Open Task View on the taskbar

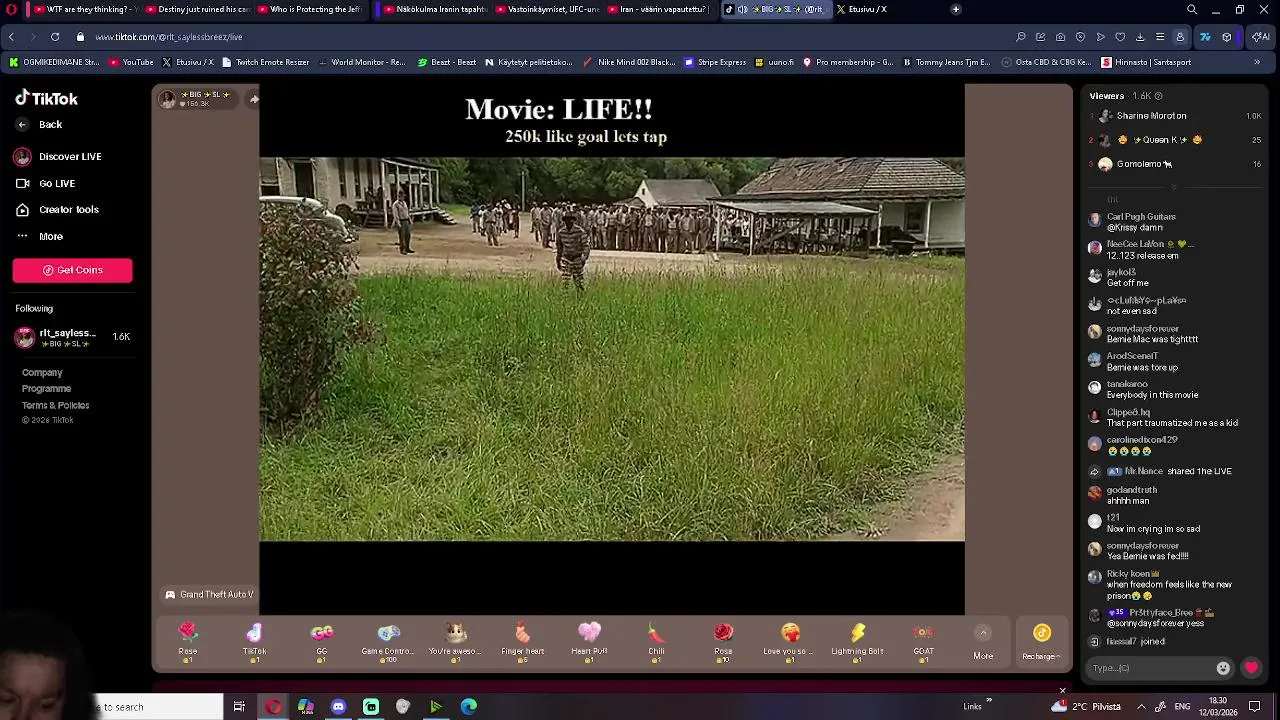click(x=239, y=707)
